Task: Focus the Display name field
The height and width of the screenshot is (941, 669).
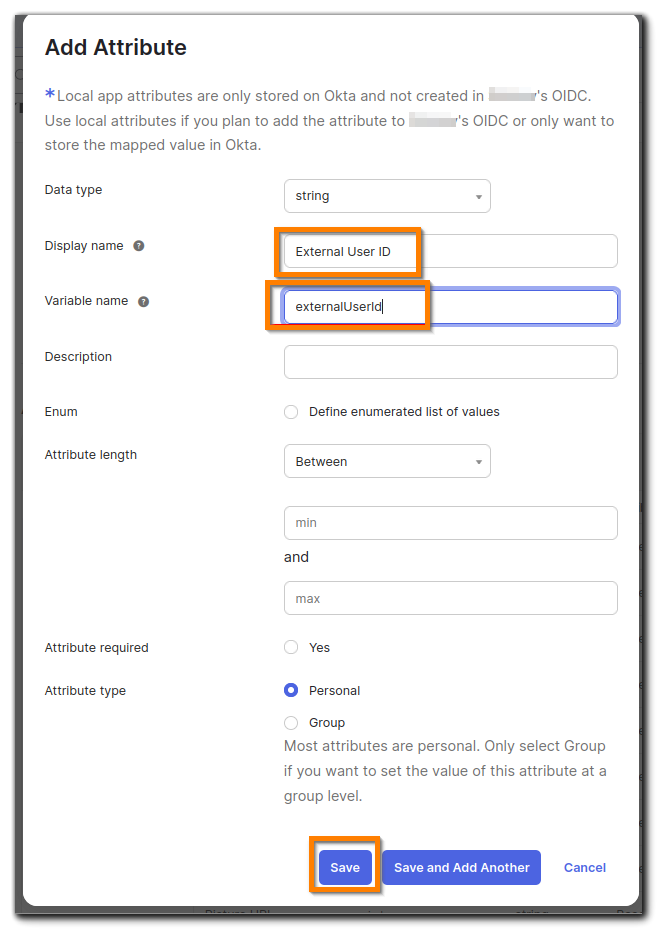Action: 451,251
